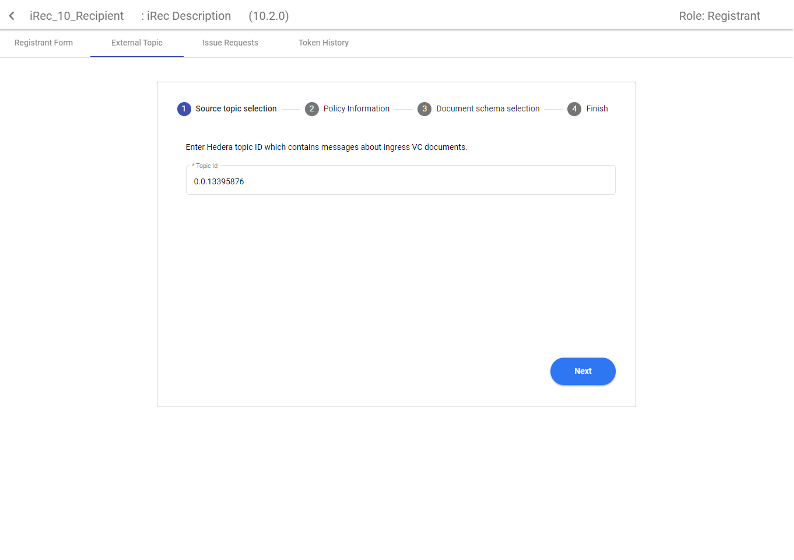
Task: Click the iRec_10_Recipient policy name
Action: [x=77, y=16]
